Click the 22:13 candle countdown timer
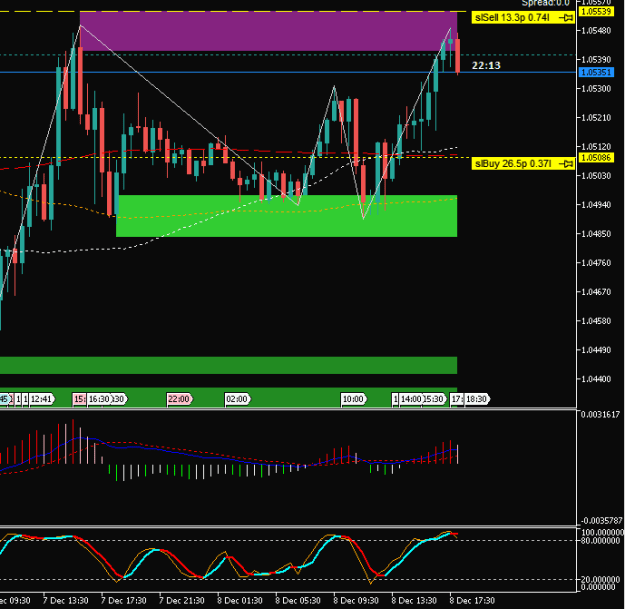The width and height of the screenshot is (625, 609). point(486,65)
